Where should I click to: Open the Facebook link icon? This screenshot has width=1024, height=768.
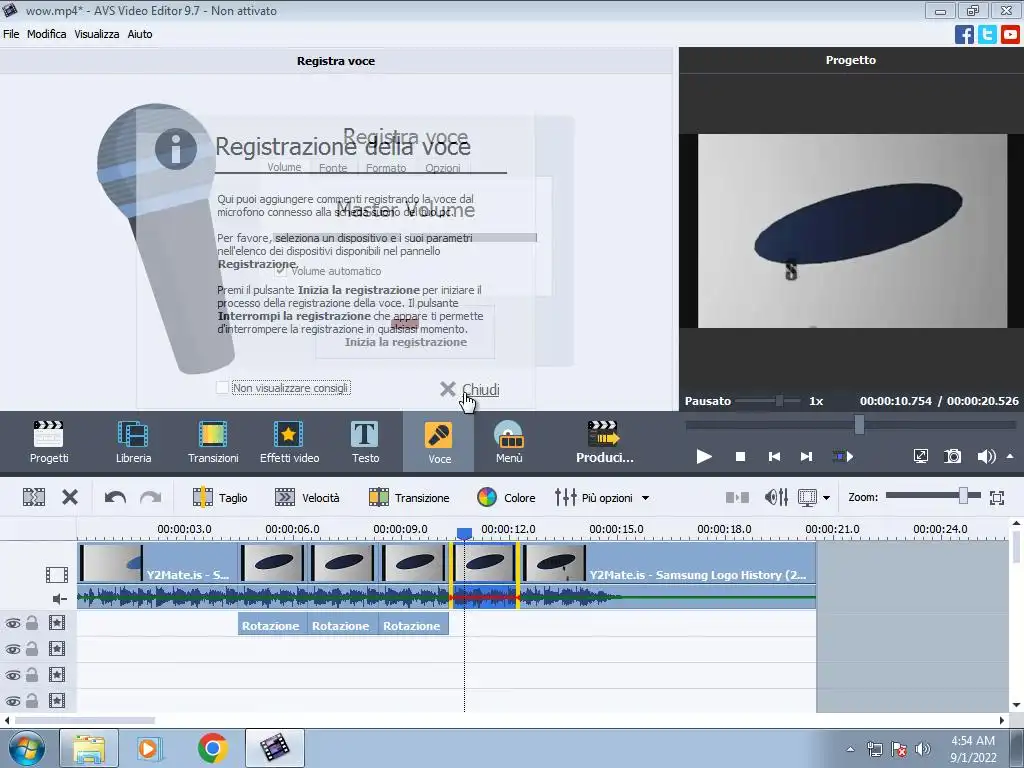[x=964, y=34]
